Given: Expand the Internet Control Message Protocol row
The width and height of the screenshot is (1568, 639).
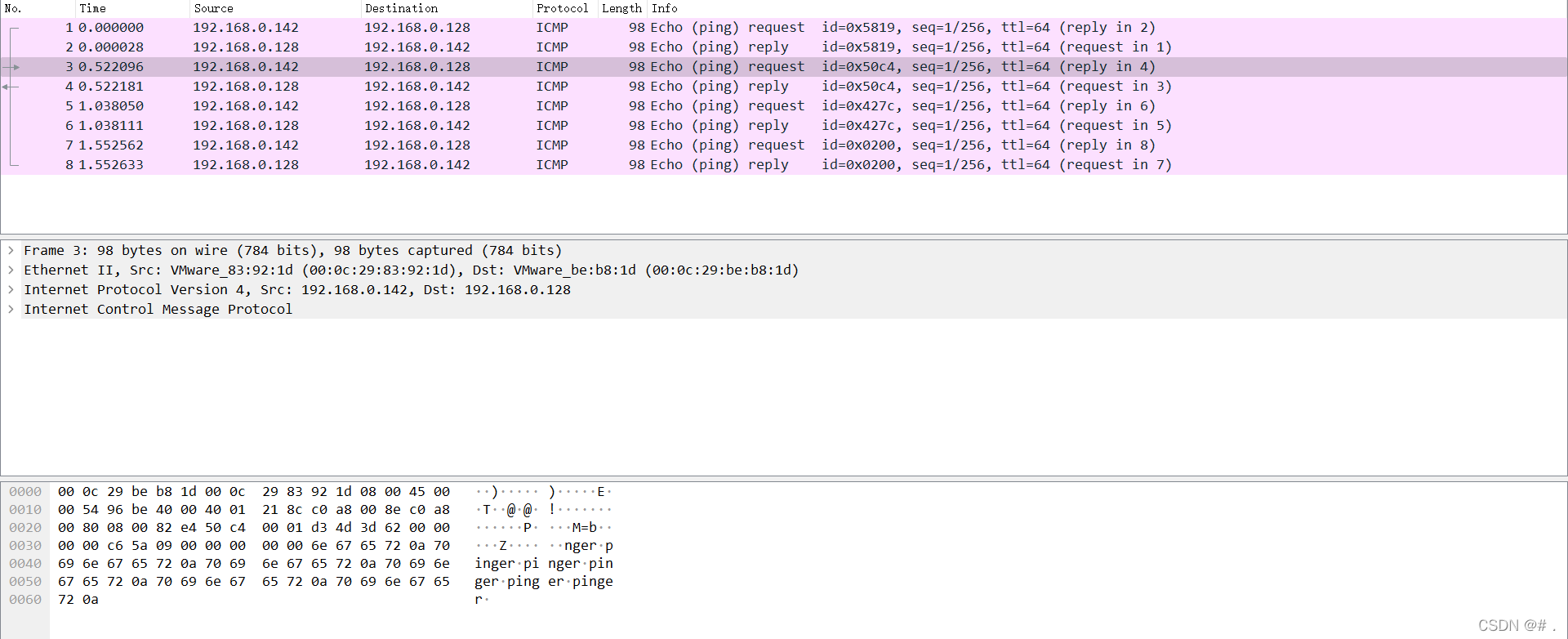Looking at the screenshot, I should pyautogui.click(x=11, y=310).
